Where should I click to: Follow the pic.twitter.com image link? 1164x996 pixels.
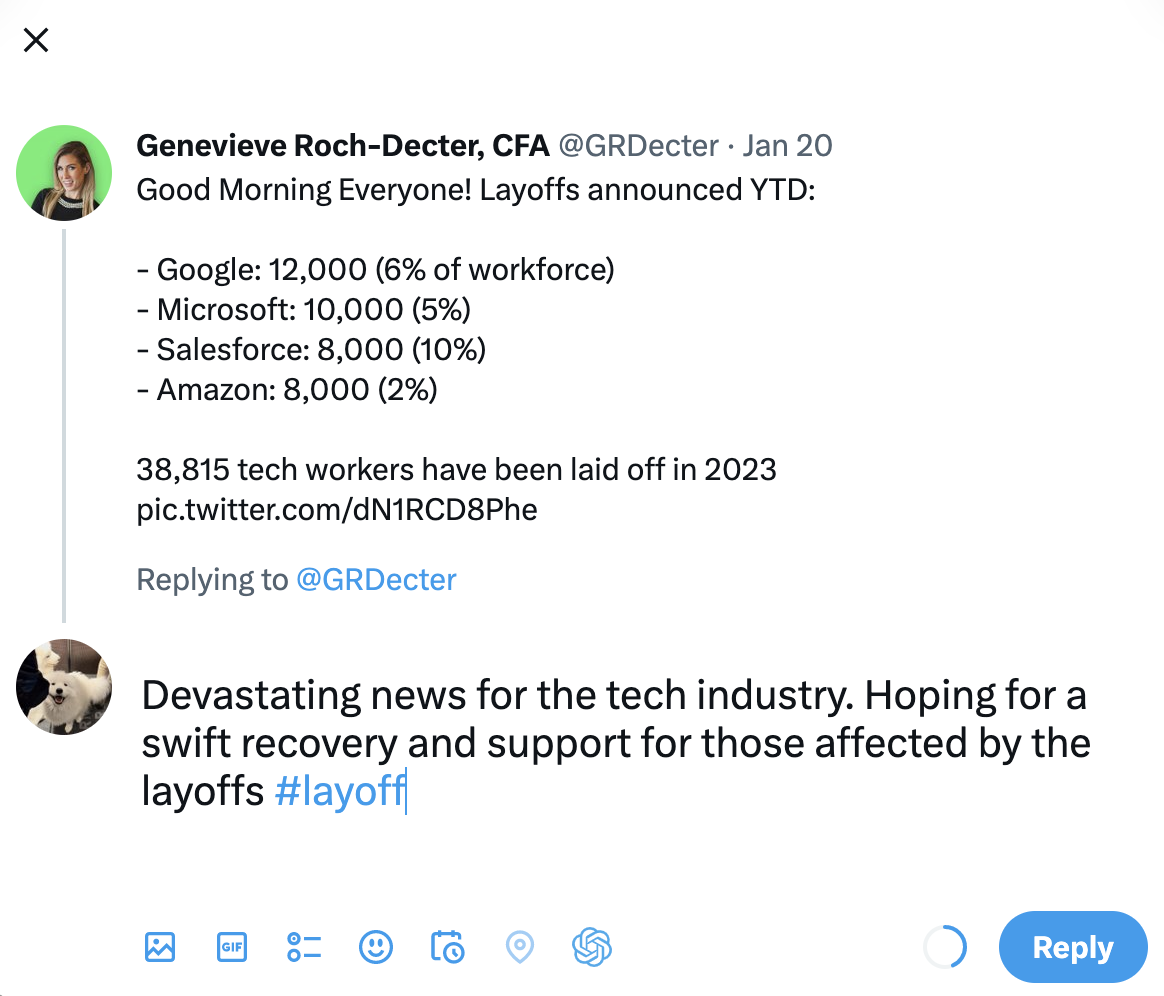pos(336,509)
